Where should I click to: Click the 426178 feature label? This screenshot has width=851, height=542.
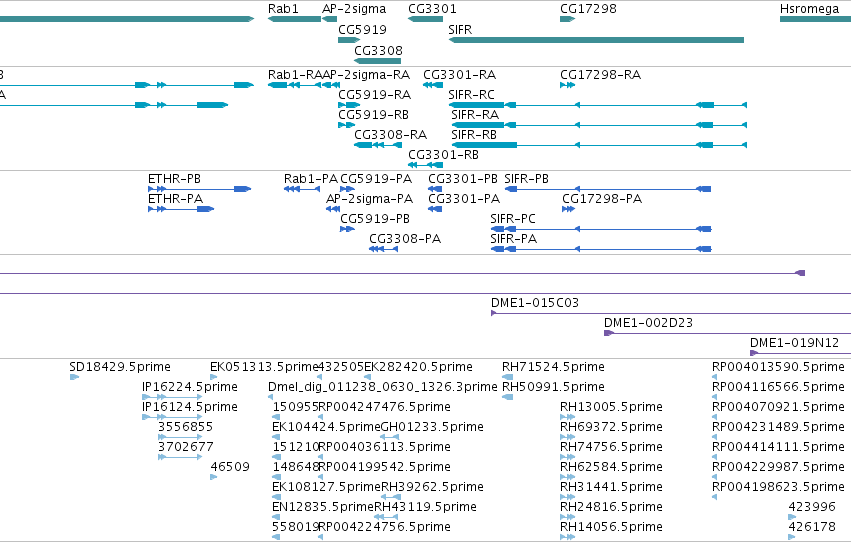812,527
